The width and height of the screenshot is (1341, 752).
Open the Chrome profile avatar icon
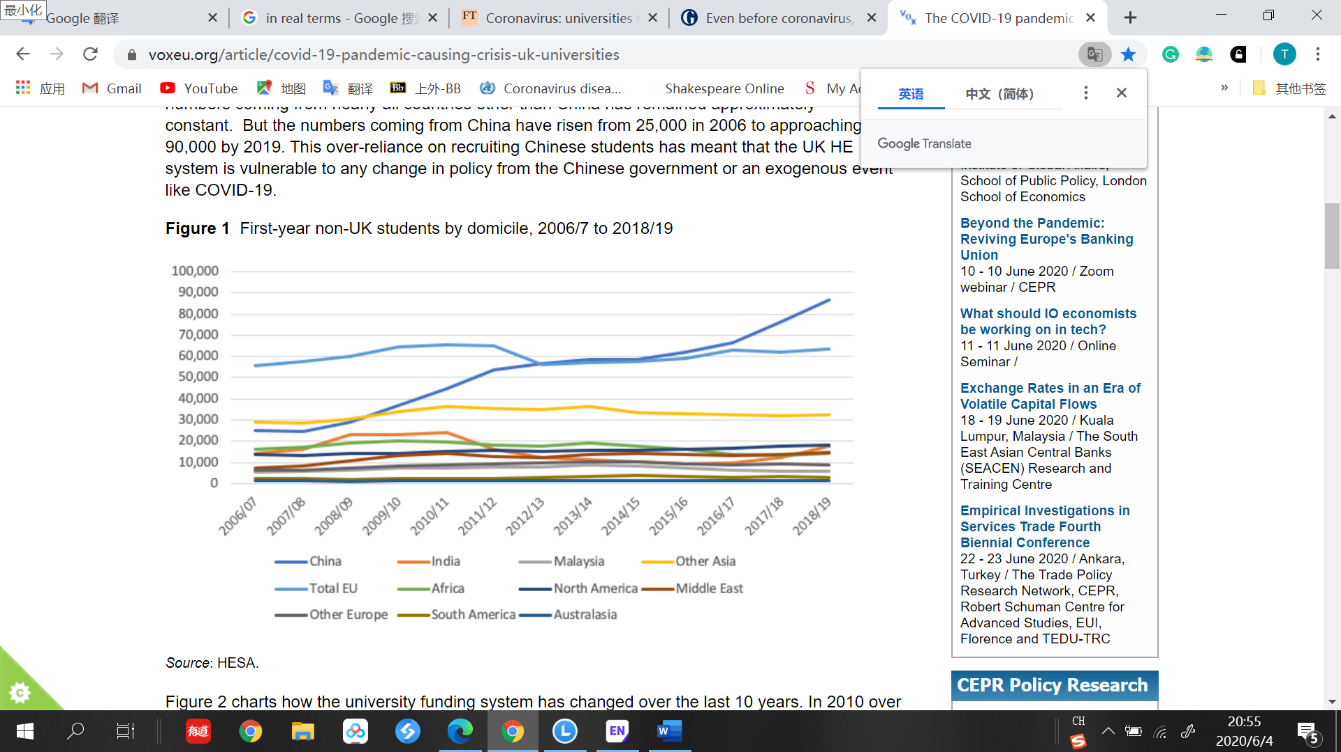[1284, 55]
